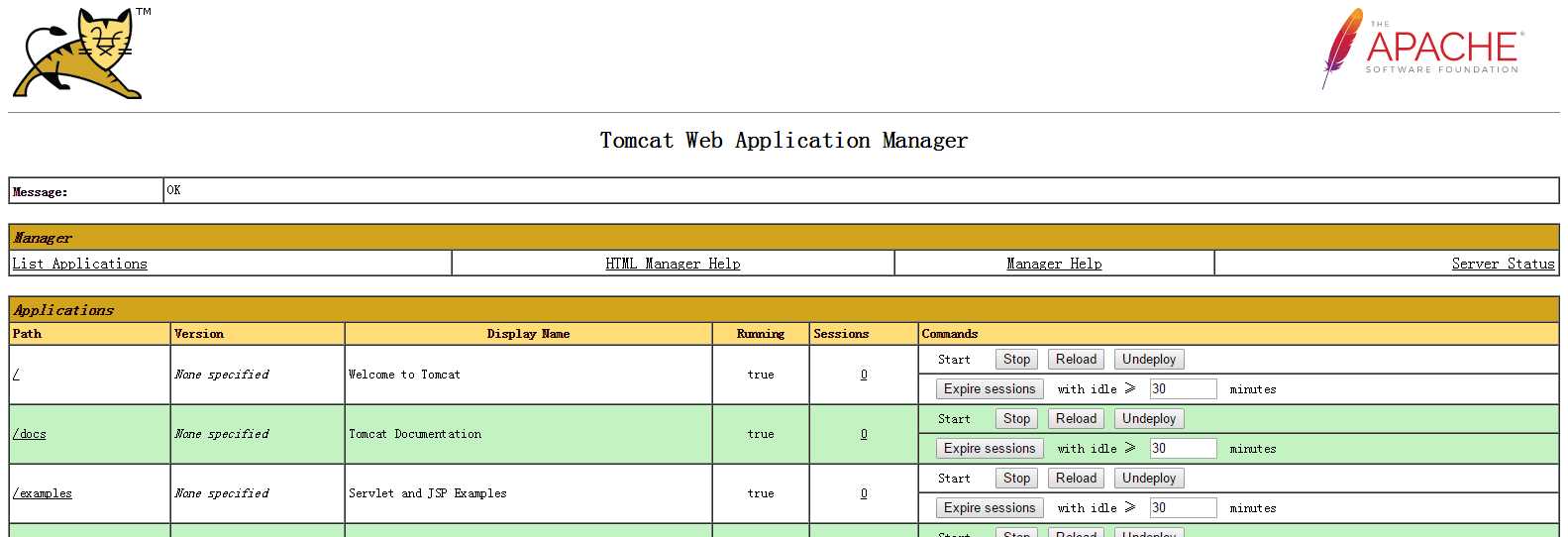
Task: Undeploy the root "/" application
Action: click(1149, 360)
